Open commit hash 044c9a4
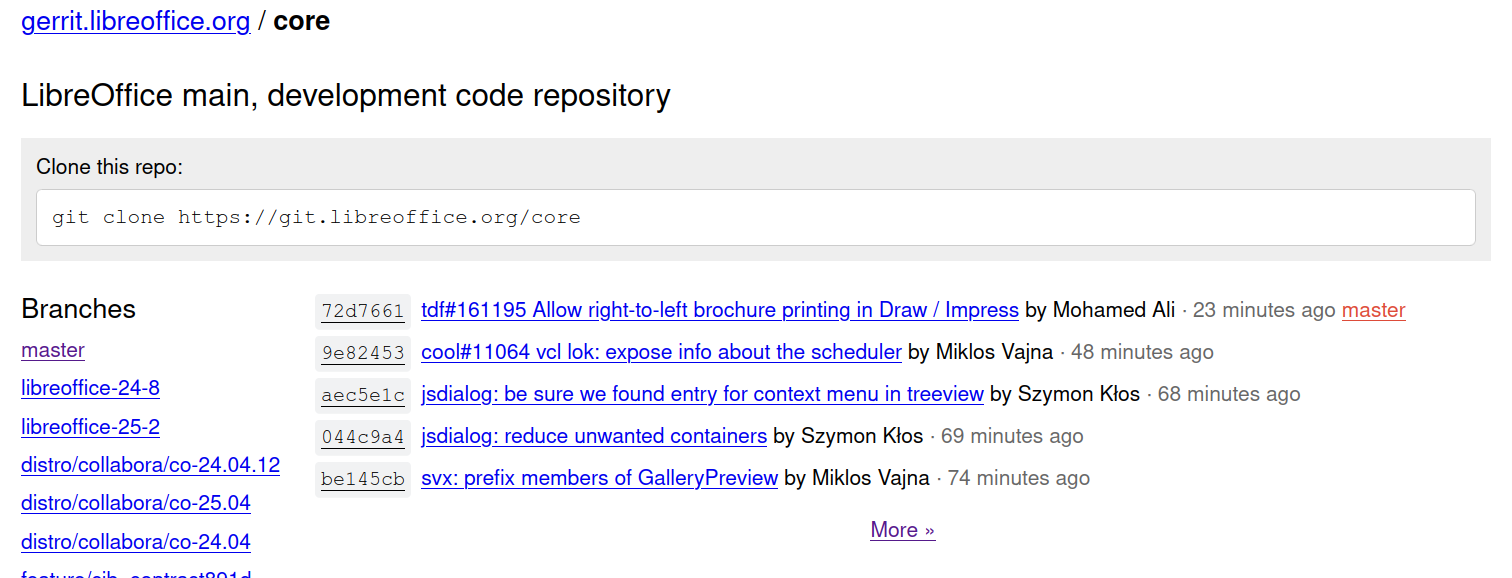 coord(363,437)
